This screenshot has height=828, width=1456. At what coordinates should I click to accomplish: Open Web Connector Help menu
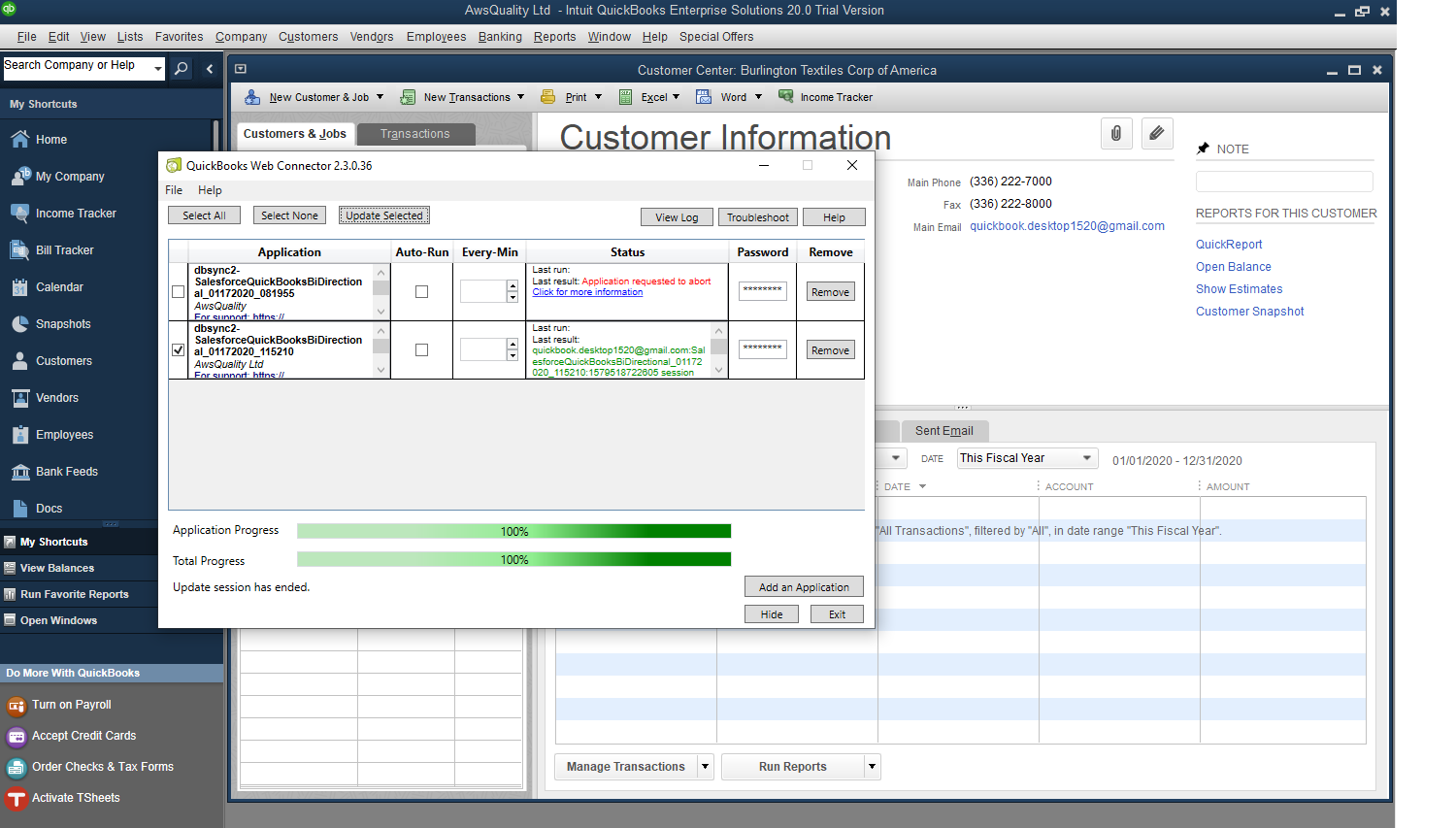[210, 190]
